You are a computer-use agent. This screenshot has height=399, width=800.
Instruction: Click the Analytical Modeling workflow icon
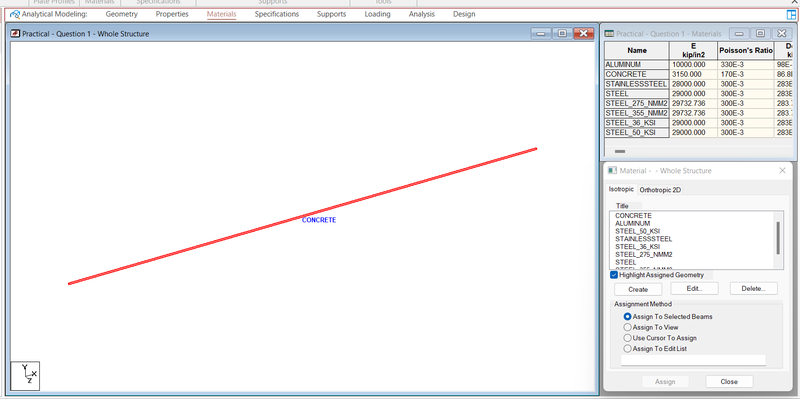pos(15,14)
